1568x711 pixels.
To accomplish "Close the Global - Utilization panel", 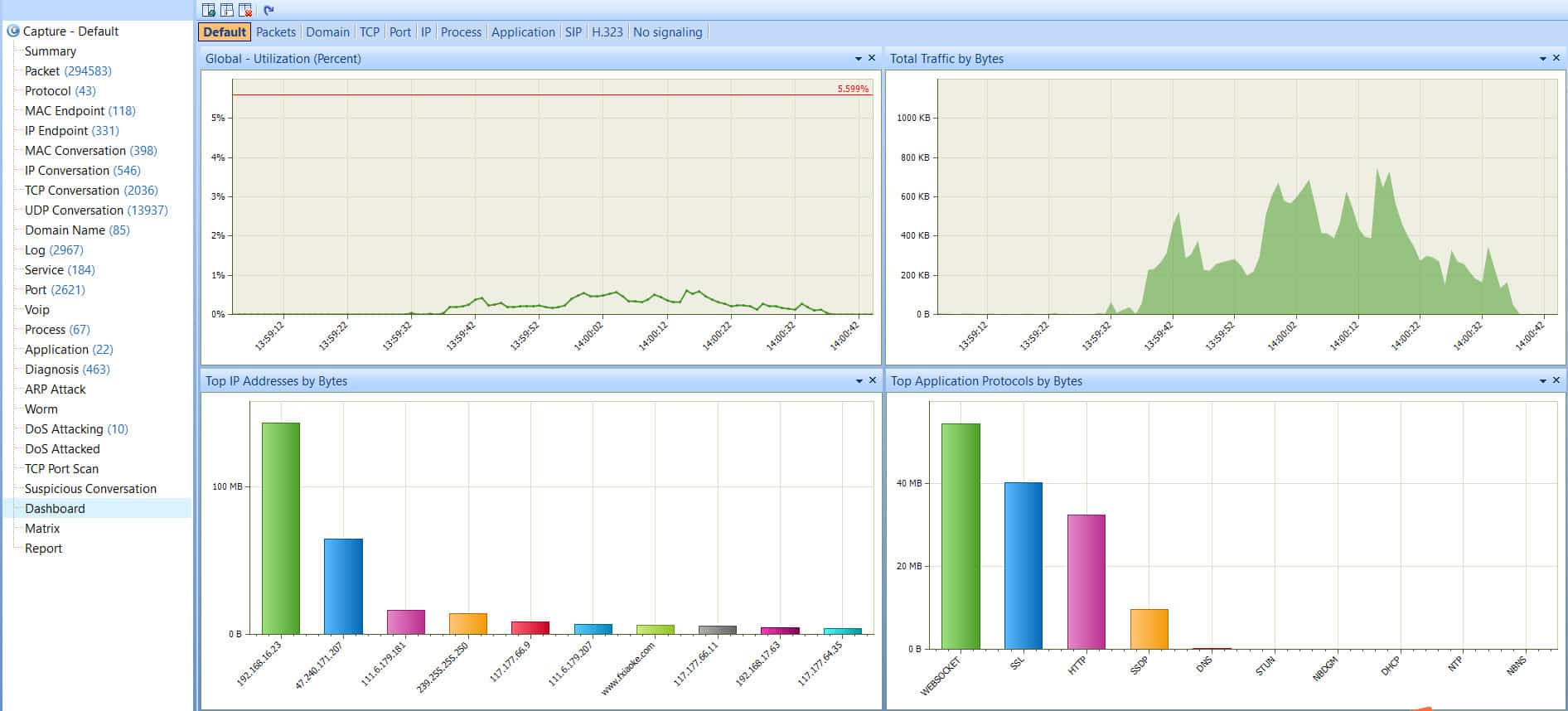I will (872, 58).
